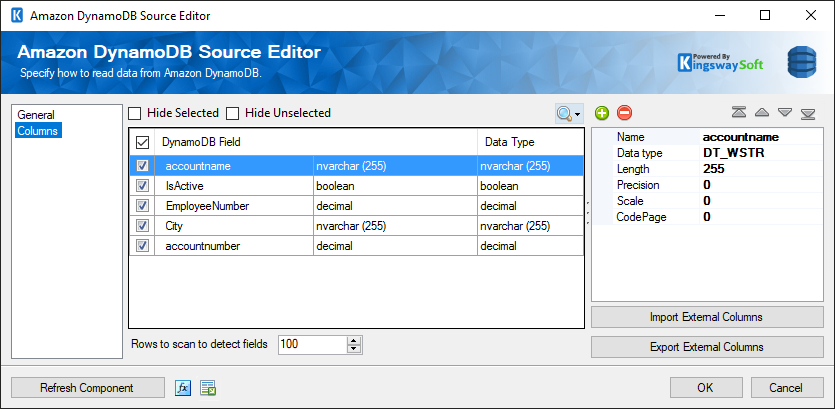Click the Cancel button
This screenshot has height=409, width=835.
pyautogui.click(x=786, y=388)
